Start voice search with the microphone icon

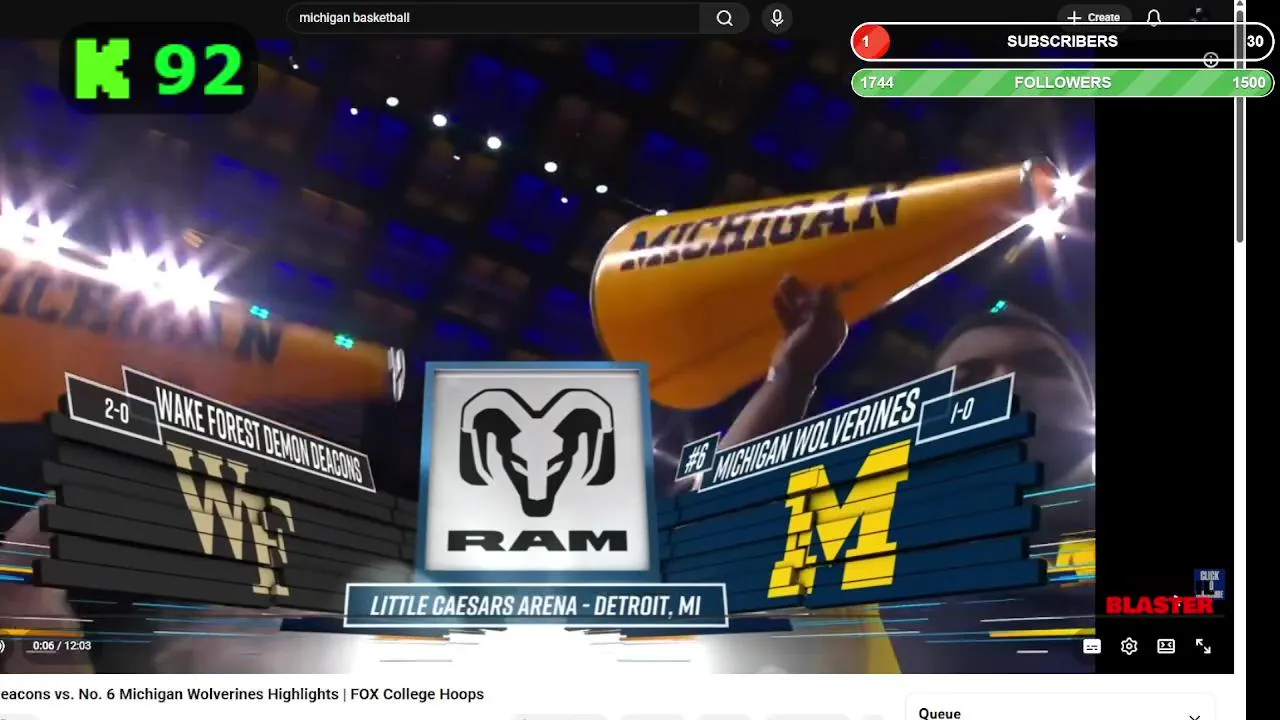tap(777, 18)
